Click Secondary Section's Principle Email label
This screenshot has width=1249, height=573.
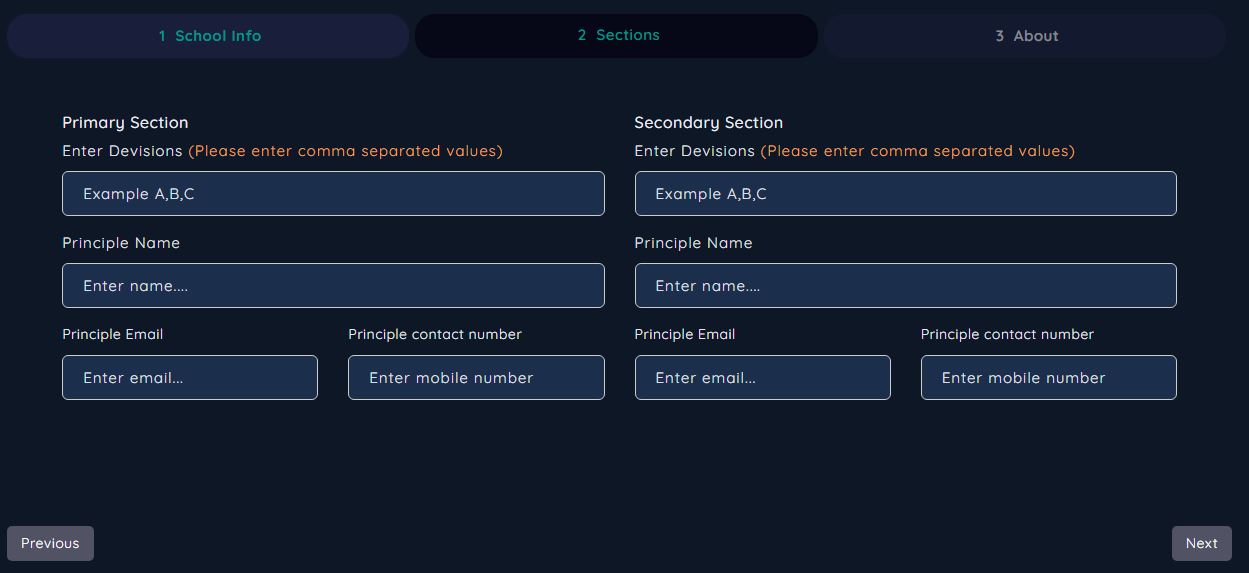(684, 334)
